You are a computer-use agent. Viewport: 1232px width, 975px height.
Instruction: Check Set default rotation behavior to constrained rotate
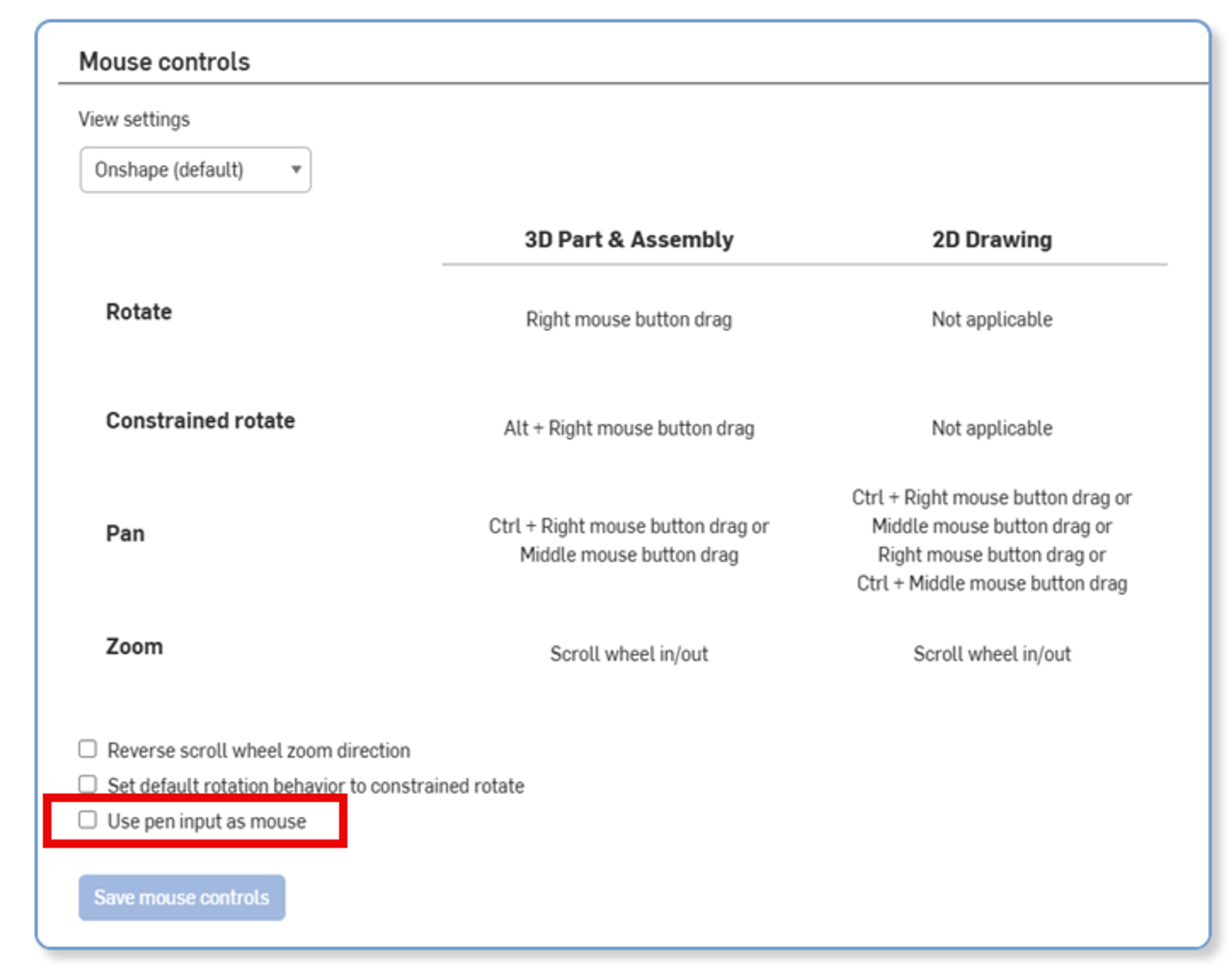click(x=86, y=783)
